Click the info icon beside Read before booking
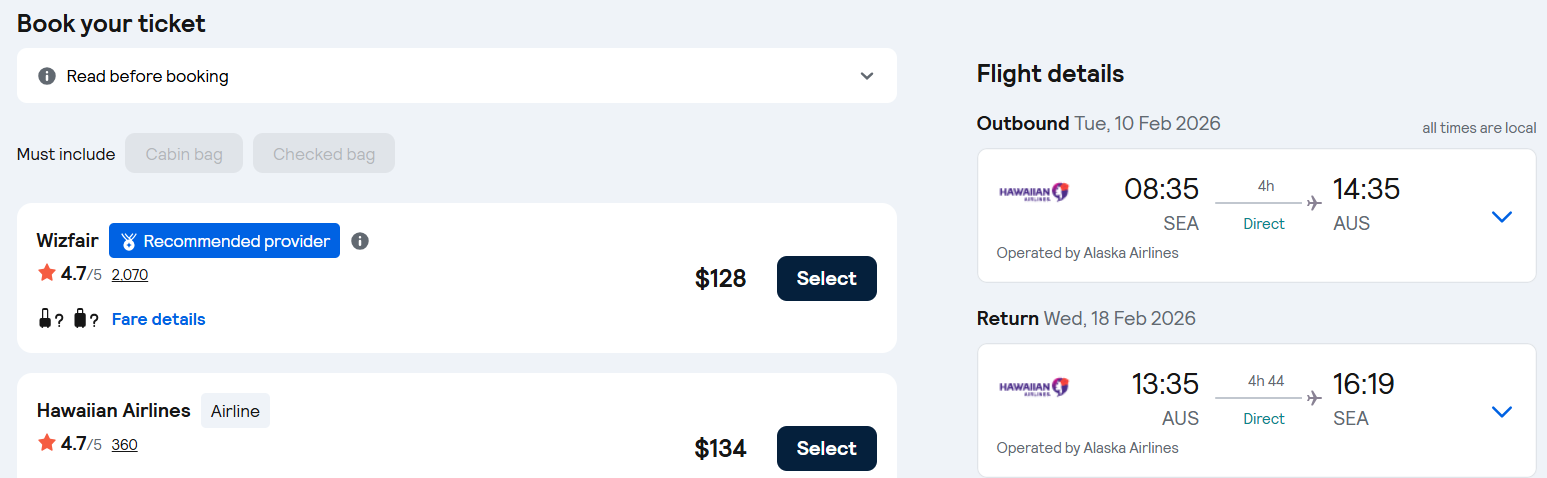The height and width of the screenshot is (478, 1547). tap(46, 76)
